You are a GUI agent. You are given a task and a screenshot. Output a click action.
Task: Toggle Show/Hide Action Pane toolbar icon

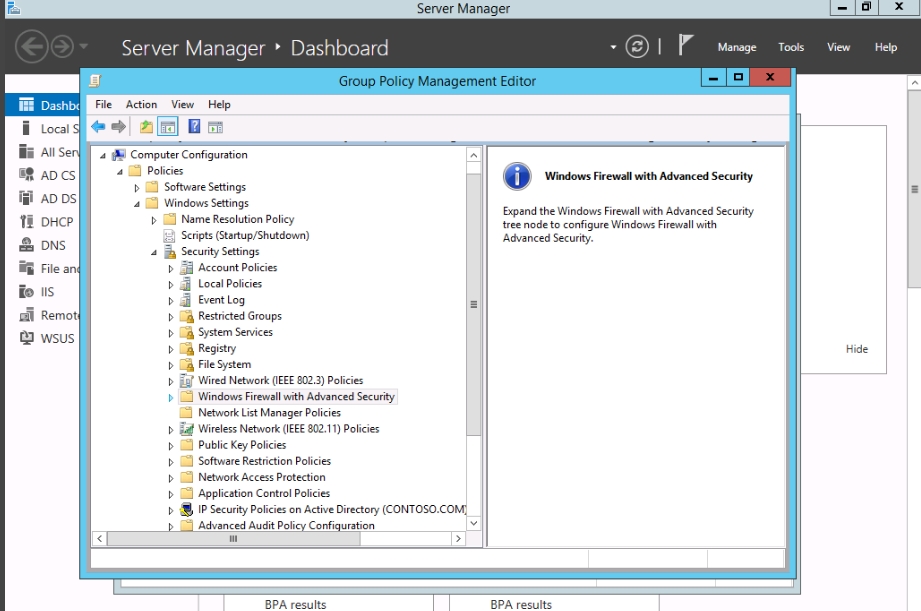click(x=216, y=127)
